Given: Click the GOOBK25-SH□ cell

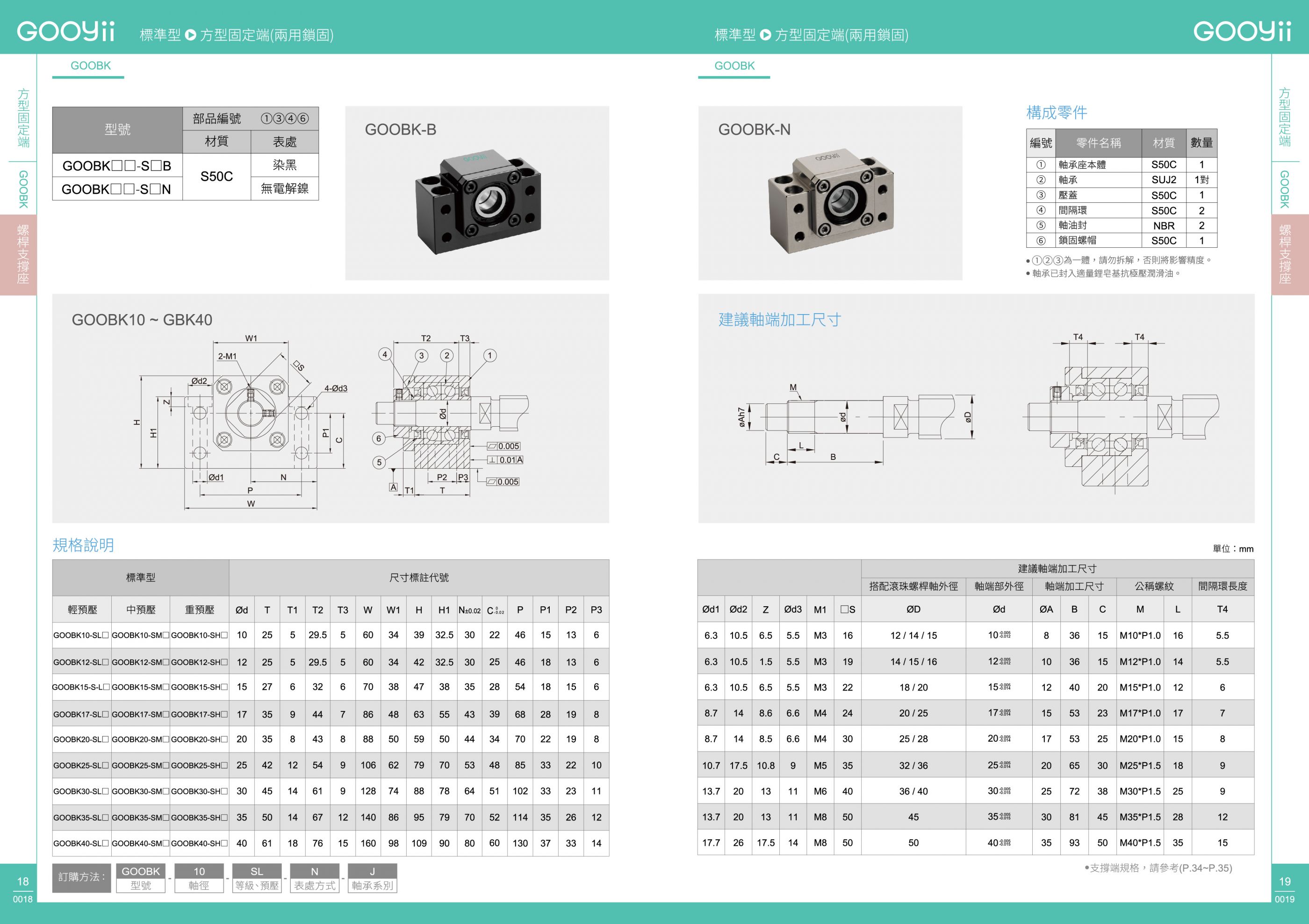Looking at the screenshot, I should 200,766.
